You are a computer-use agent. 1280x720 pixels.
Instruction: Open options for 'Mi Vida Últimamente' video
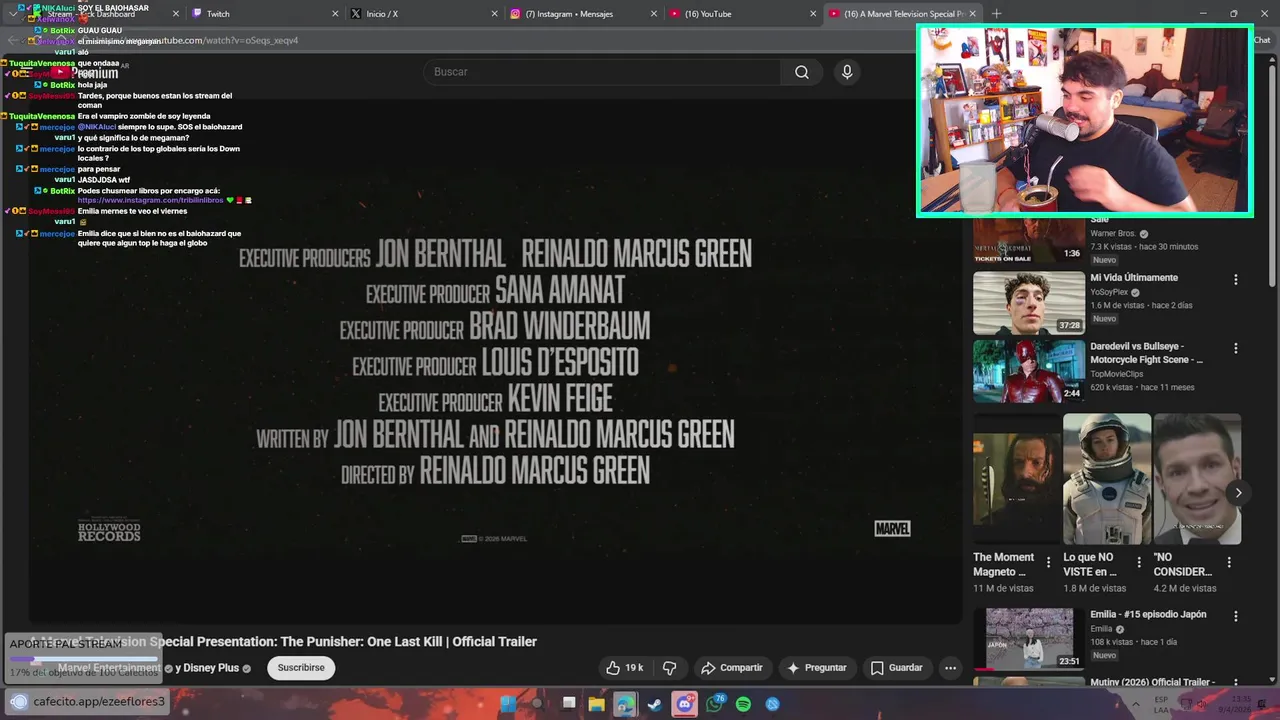coord(1236,280)
